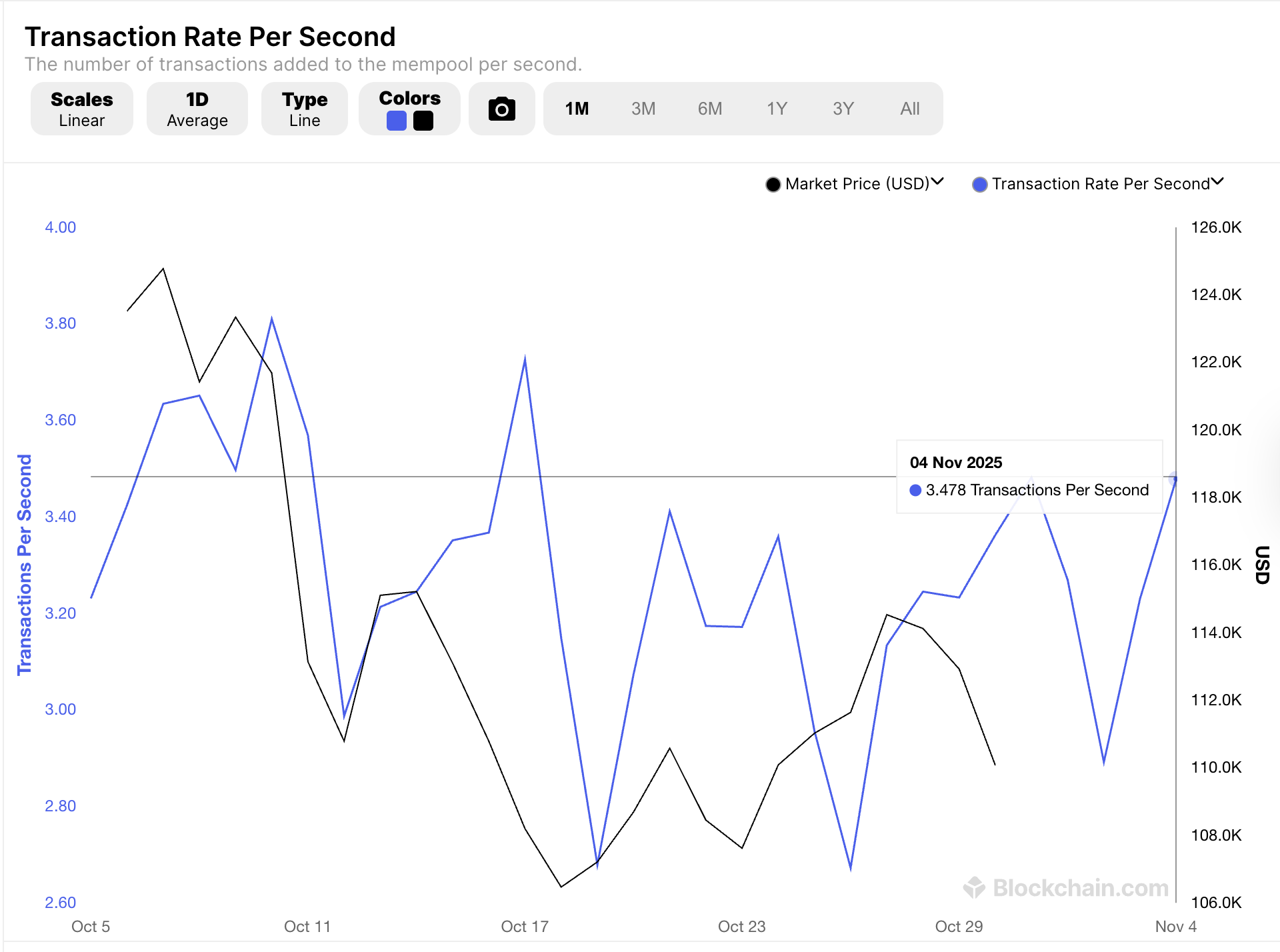Open the 1D Average interval selector
Screen dimensions: 1280x952
point(197,108)
